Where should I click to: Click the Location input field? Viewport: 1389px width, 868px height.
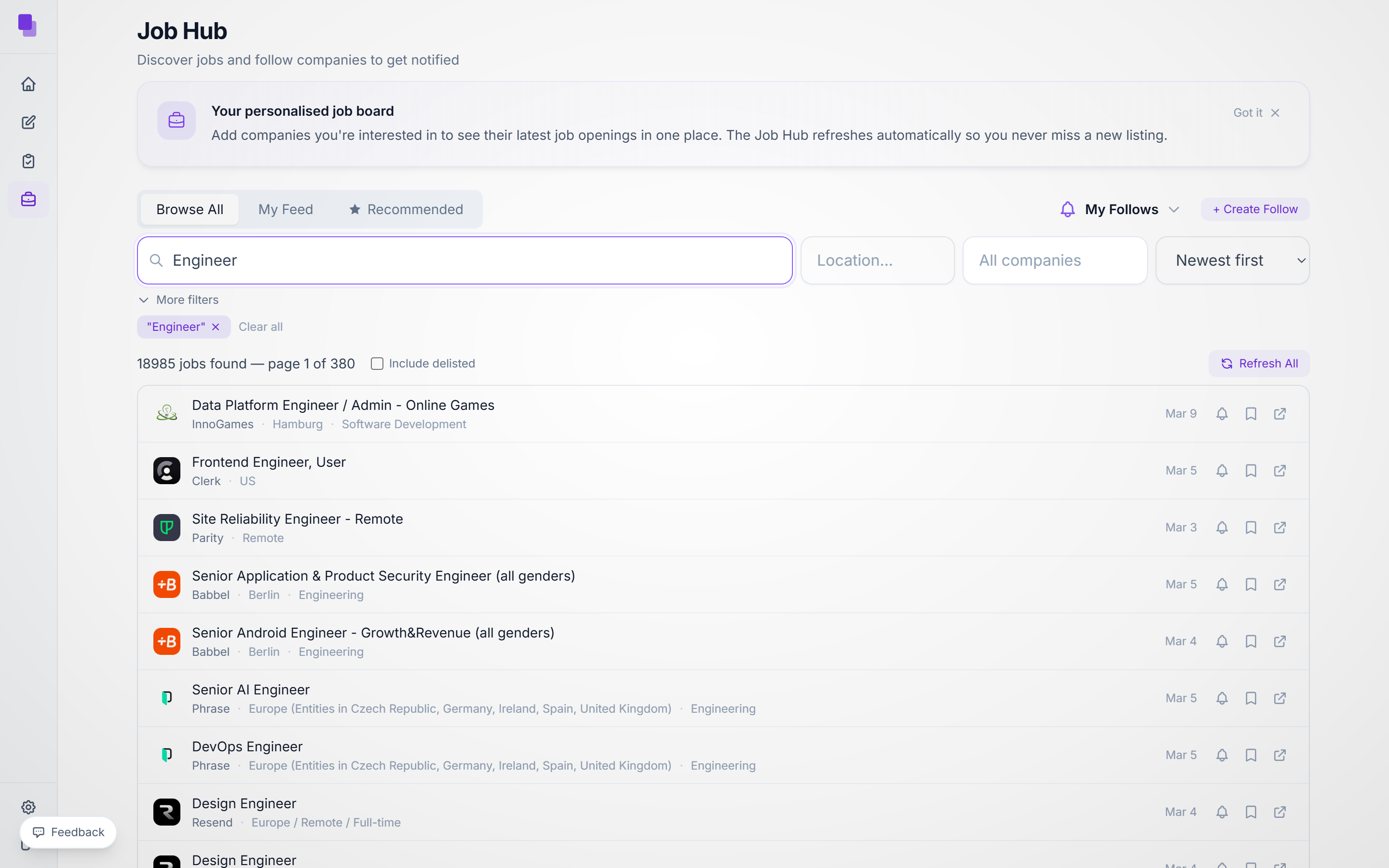pyautogui.click(x=877, y=260)
